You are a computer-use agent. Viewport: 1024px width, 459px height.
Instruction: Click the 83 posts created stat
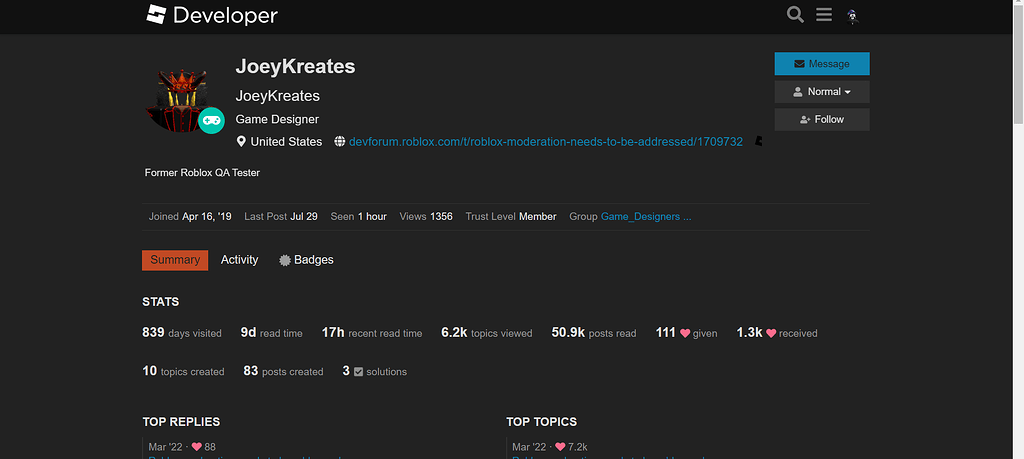[283, 371]
